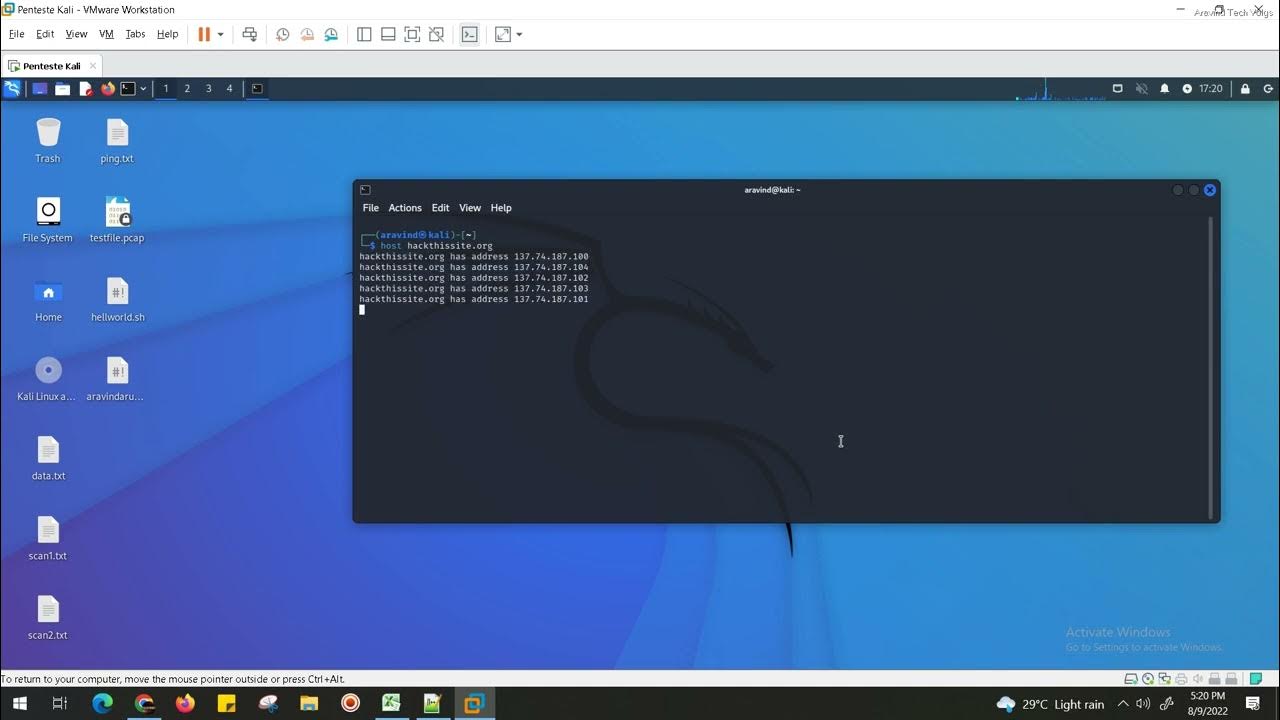The image size is (1280, 720).
Task: Show hidden Windows tray icons chevron
Action: click(1123, 704)
